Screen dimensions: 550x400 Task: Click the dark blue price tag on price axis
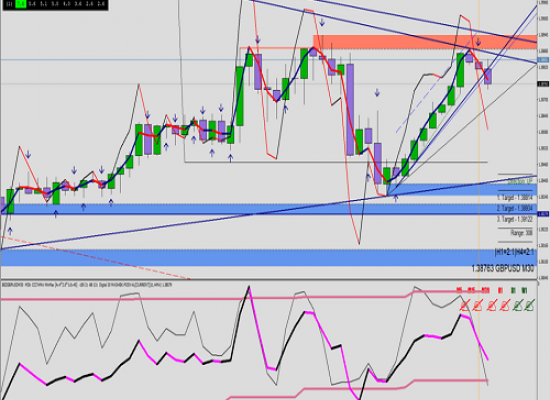point(543,214)
